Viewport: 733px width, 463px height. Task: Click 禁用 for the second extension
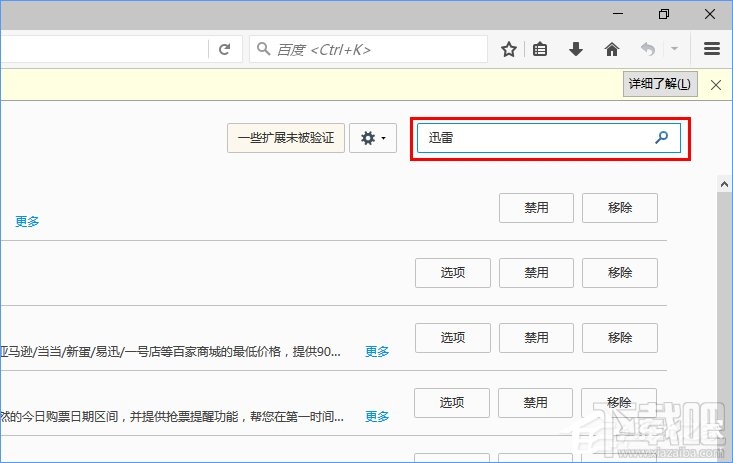pos(536,273)
